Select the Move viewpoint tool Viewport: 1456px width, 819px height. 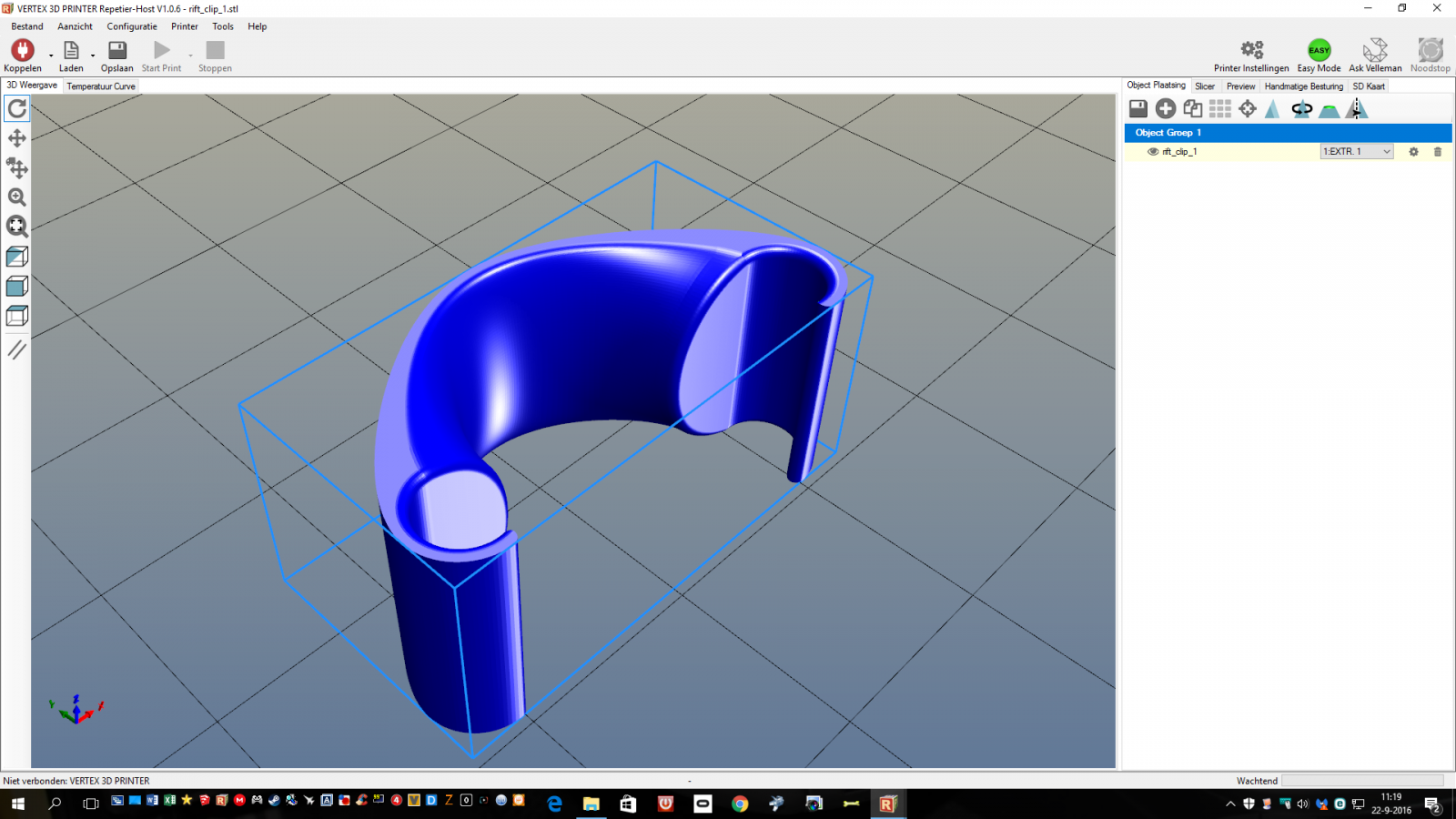(x=17, y=138)
